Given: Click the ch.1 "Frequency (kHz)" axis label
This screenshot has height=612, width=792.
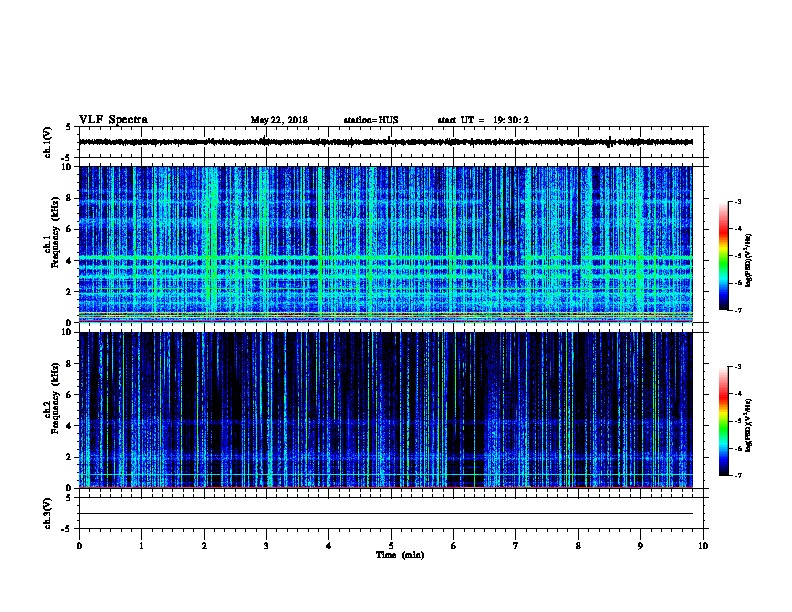Looking at the screenshot, I should tap(55, 232).
